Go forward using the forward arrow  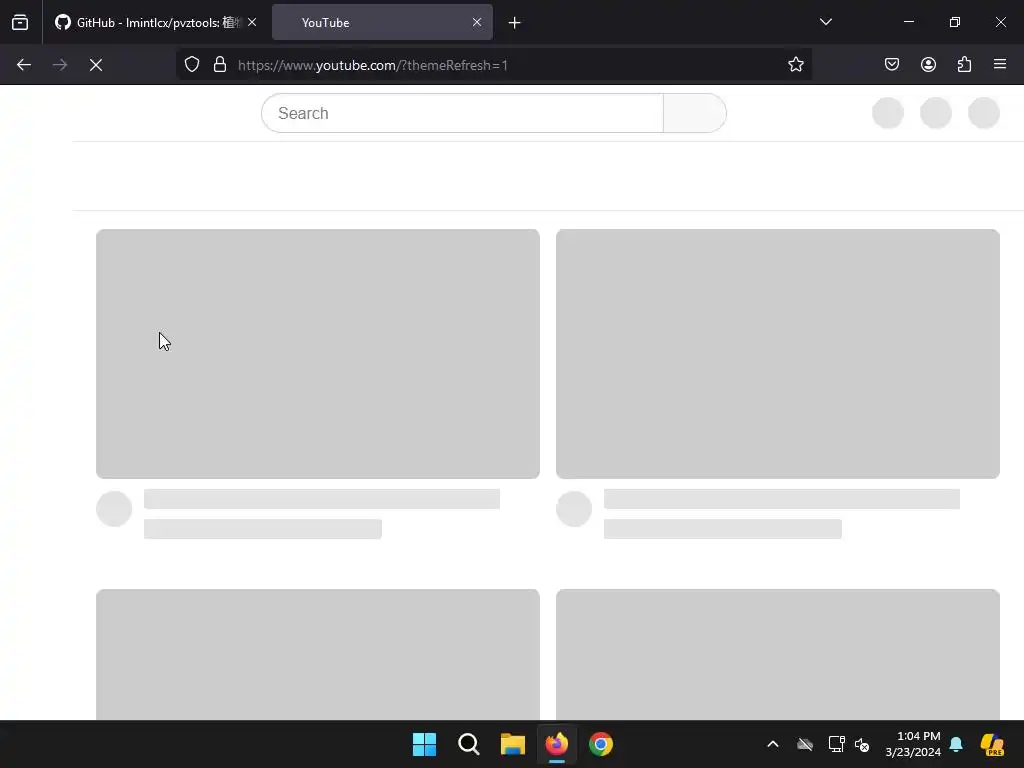point(60,65)
